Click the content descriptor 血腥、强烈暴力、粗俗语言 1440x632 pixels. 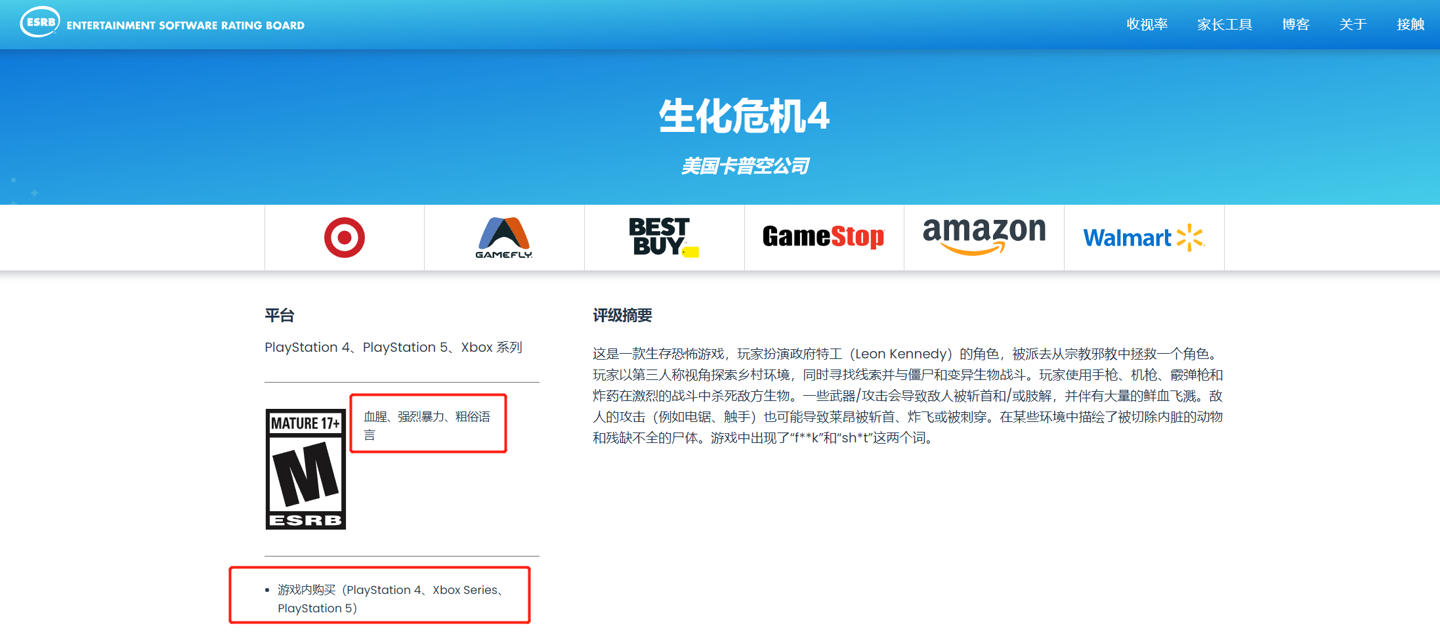tap(427, 423)
